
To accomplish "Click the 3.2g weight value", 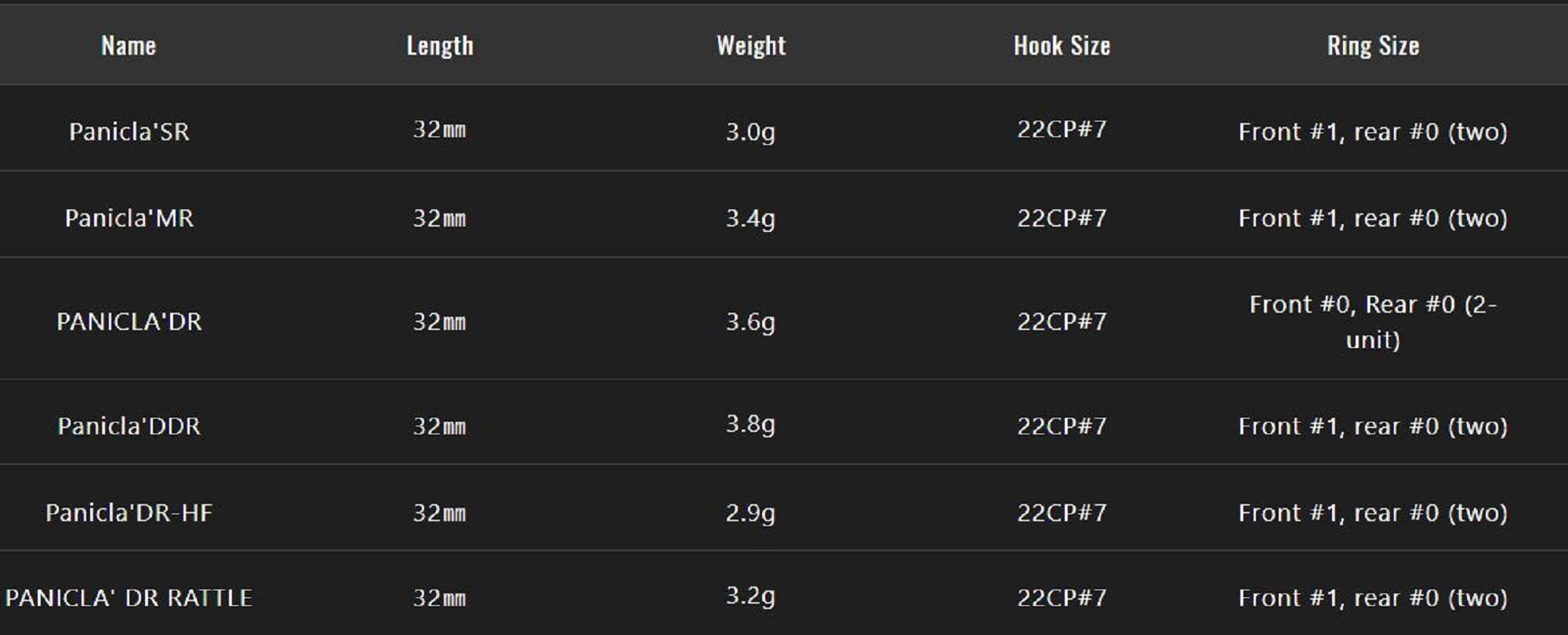I will click(x=750, y=596).
